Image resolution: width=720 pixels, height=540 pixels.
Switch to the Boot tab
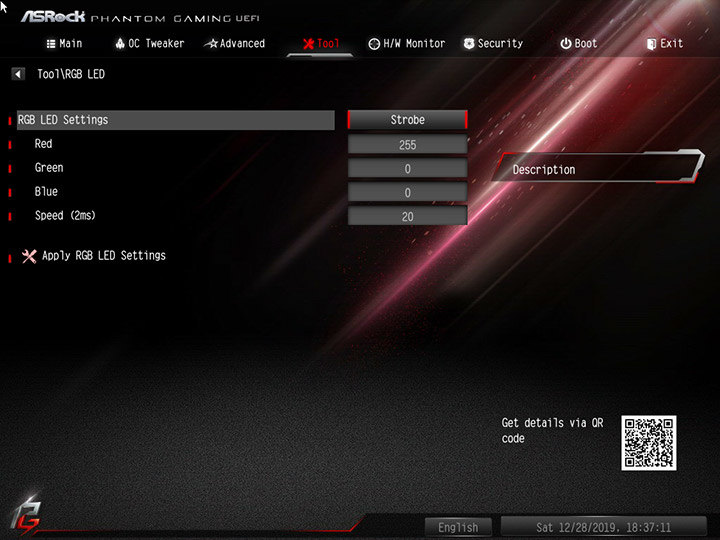click(x=579, y=44)
